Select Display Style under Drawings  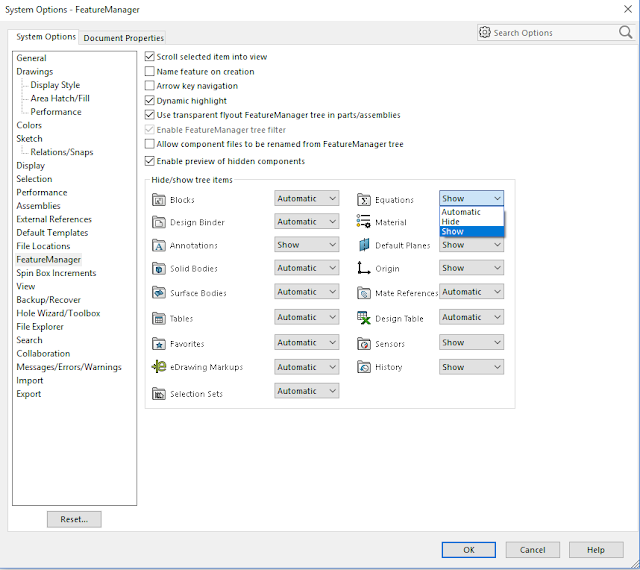point(55,85)
